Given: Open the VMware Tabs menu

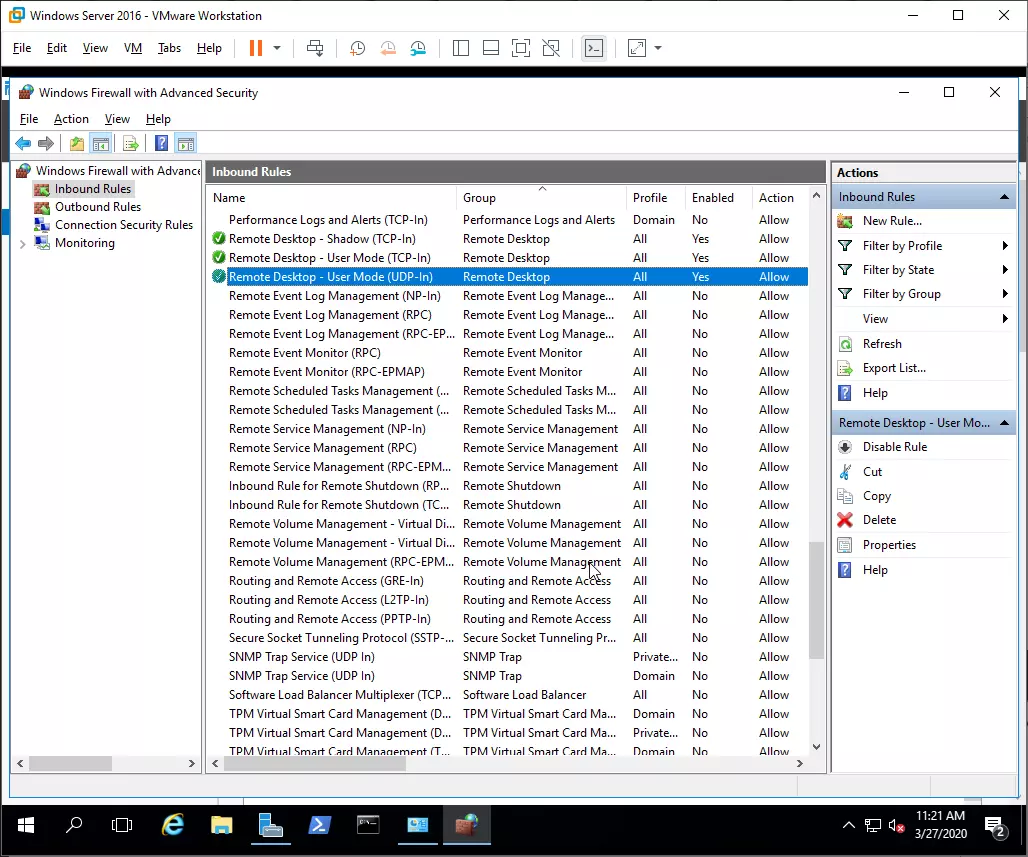Looking at the screenshot, I should [169, 48].
